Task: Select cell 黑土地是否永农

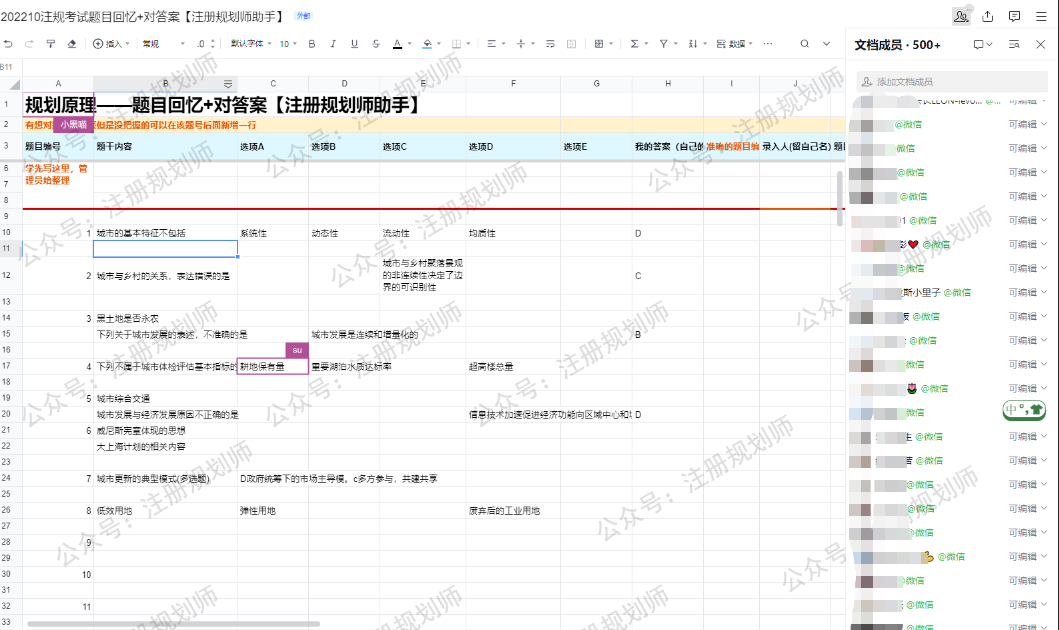Action: (165, 318)
